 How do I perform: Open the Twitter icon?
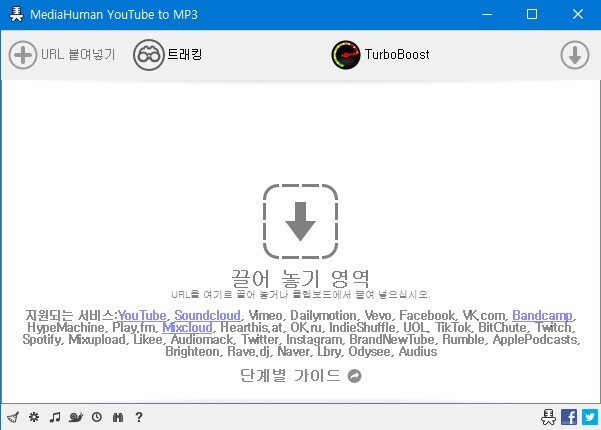point(590,417)
